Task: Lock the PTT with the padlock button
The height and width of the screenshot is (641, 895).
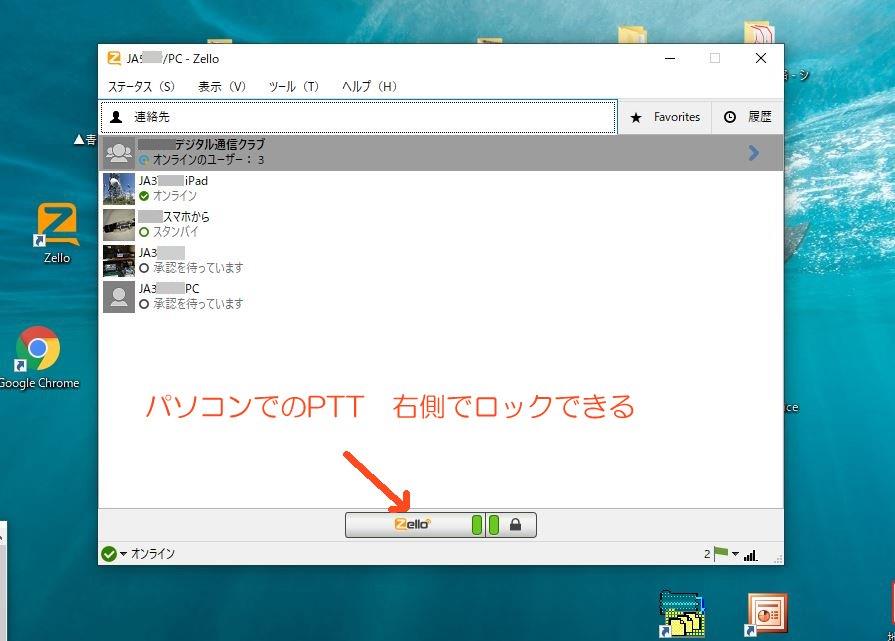Action: (x=515, y=525)
